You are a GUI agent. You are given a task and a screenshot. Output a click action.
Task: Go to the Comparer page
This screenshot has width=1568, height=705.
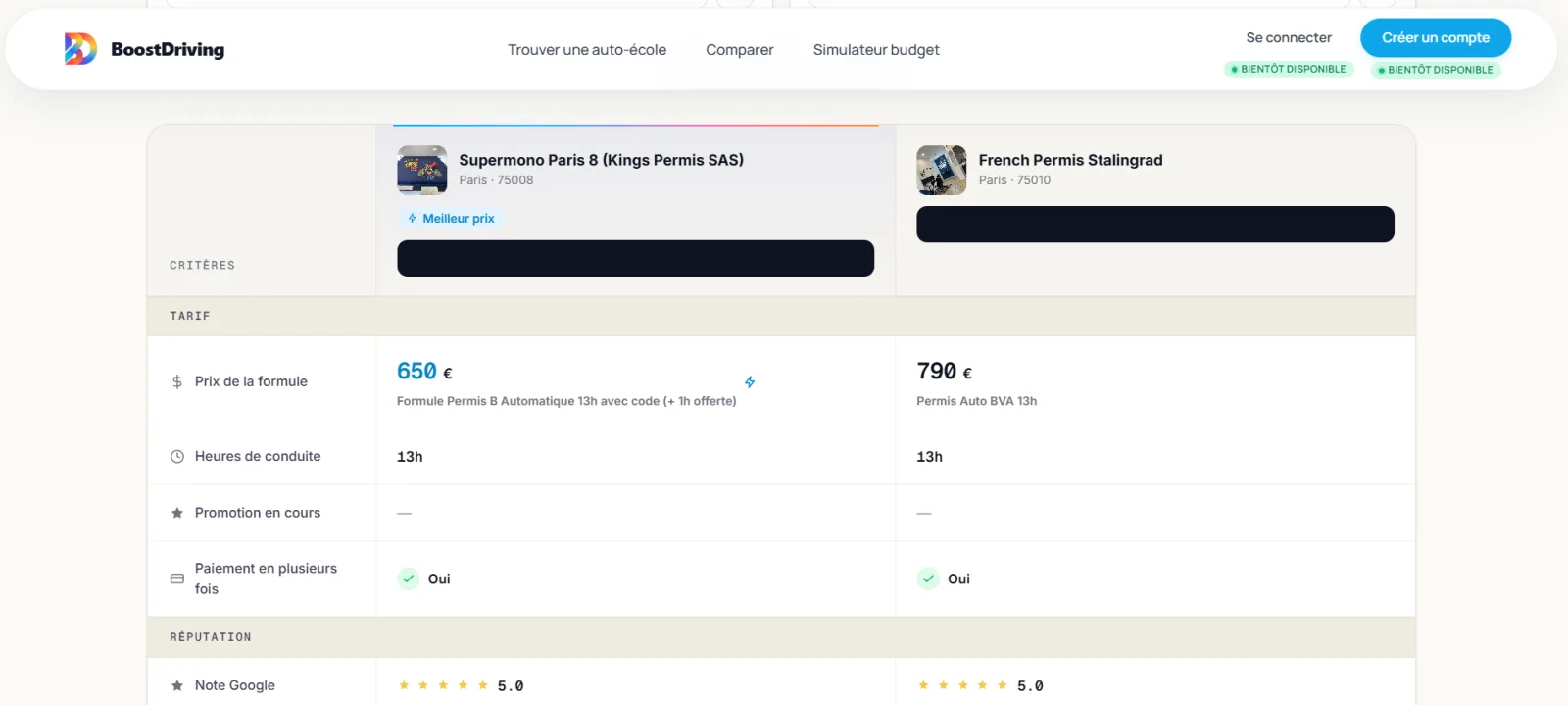tap(740, 50)
